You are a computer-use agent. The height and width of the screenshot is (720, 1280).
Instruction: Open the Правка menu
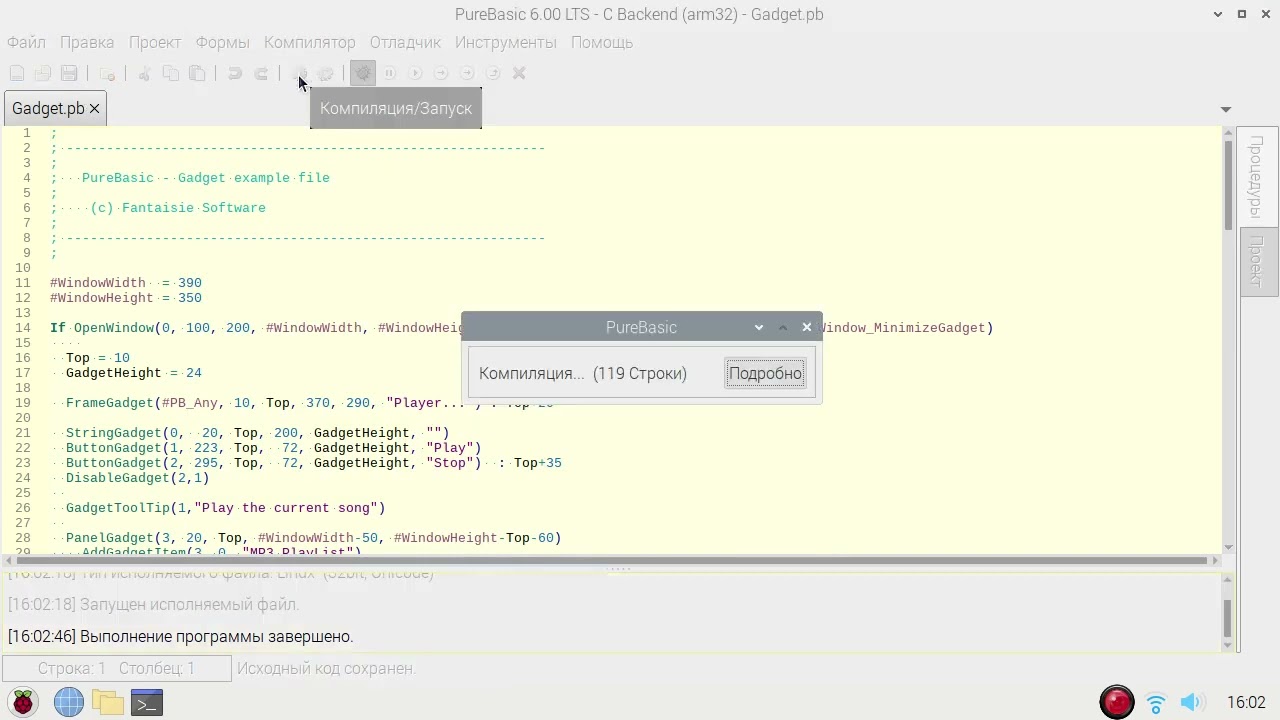tap(87, 42)
